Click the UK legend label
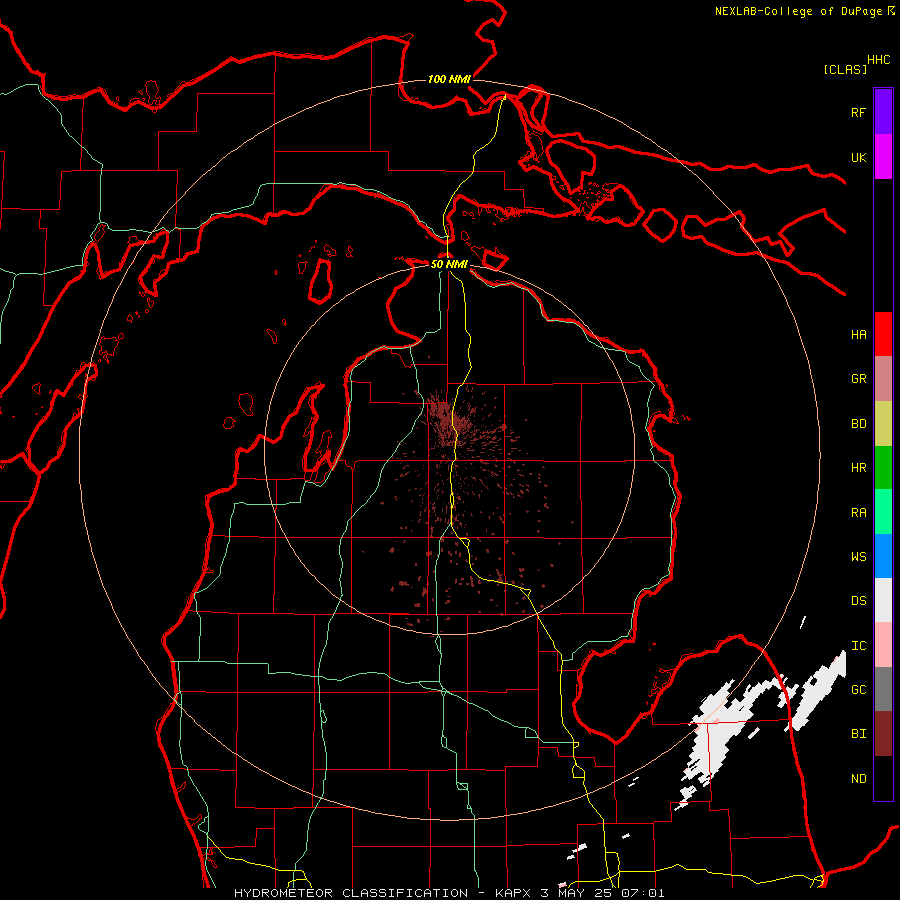Screen dimensions: 900x900 (858, 157)
